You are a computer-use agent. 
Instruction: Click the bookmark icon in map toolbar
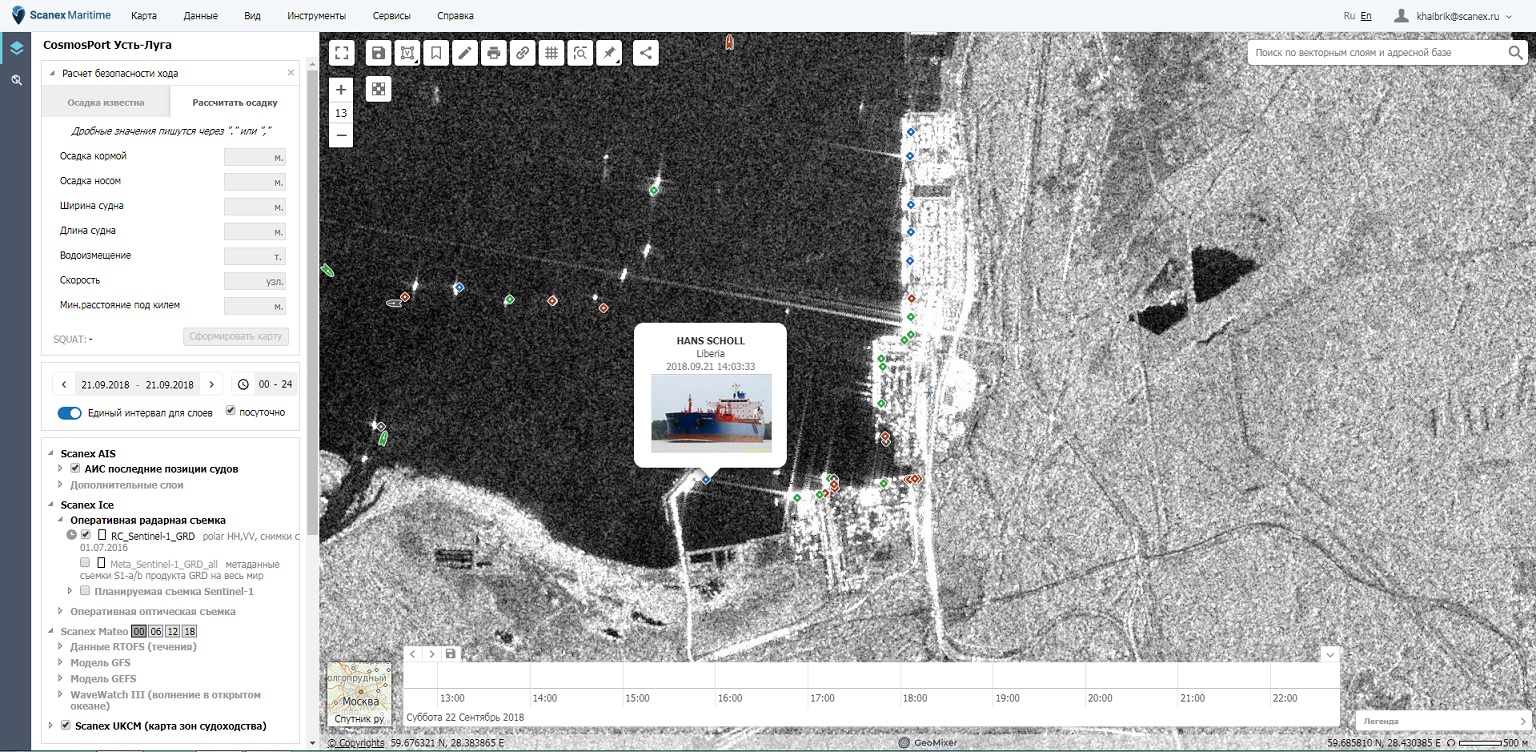(x=436, y=53)
